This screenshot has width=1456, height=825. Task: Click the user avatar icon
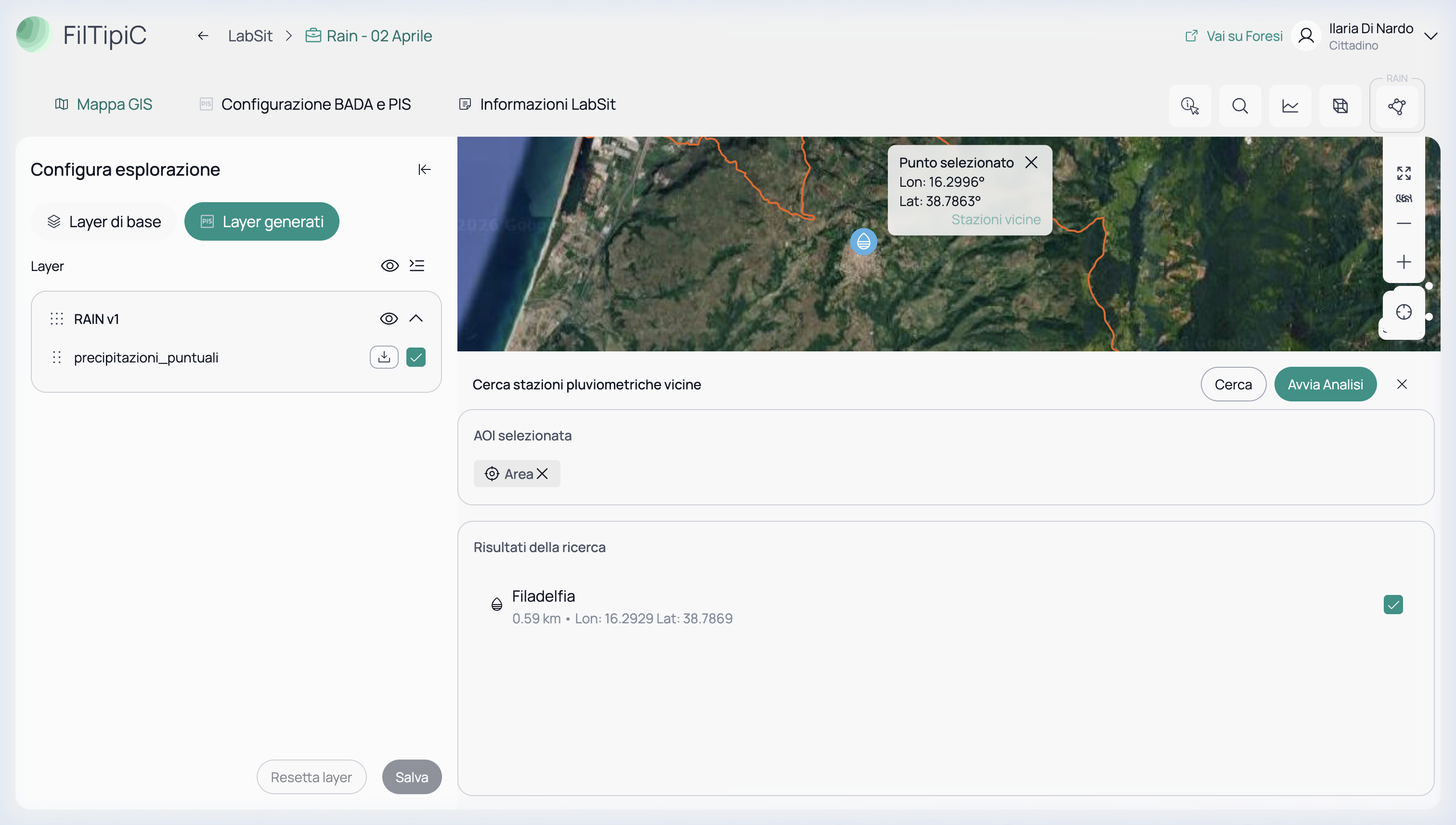(1306, 36)
